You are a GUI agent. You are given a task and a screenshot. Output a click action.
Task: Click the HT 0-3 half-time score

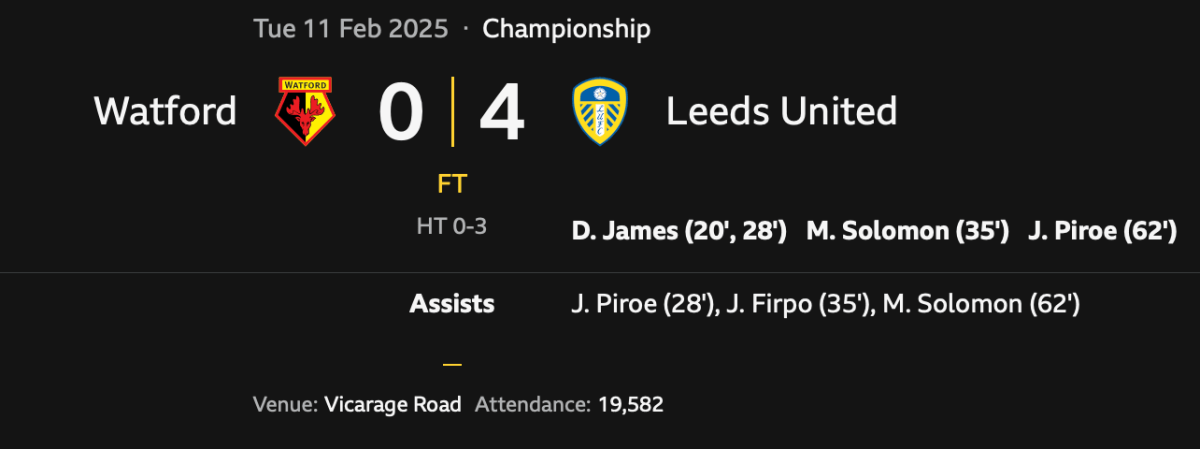coord(452,227)
